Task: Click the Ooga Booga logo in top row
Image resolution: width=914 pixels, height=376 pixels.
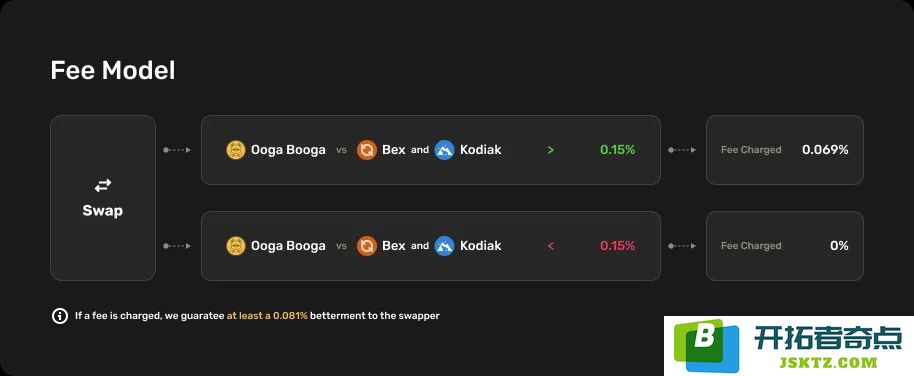Action: coord(236,150)
